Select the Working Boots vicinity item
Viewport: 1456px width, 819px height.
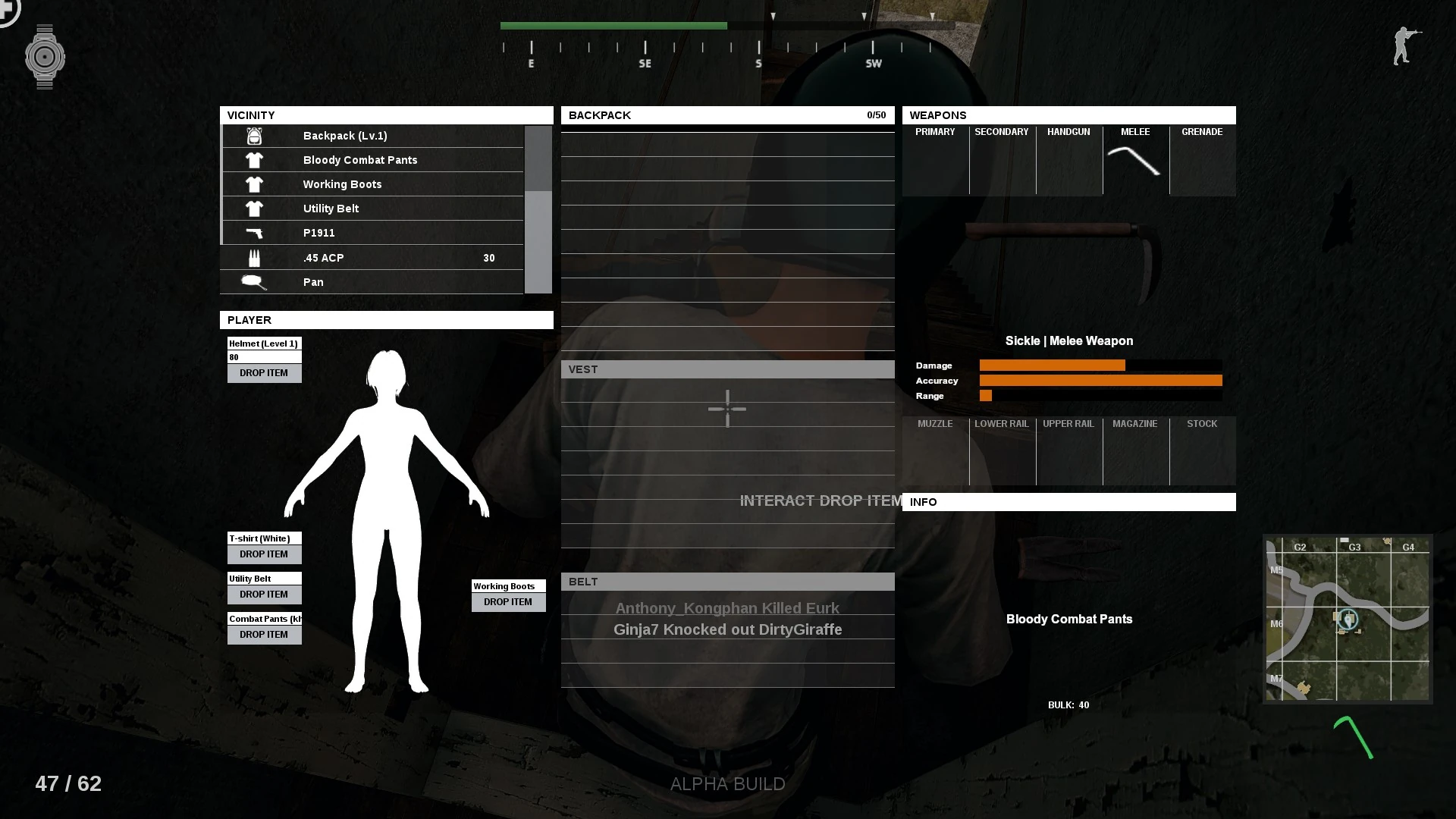click(x=342, y=184)
